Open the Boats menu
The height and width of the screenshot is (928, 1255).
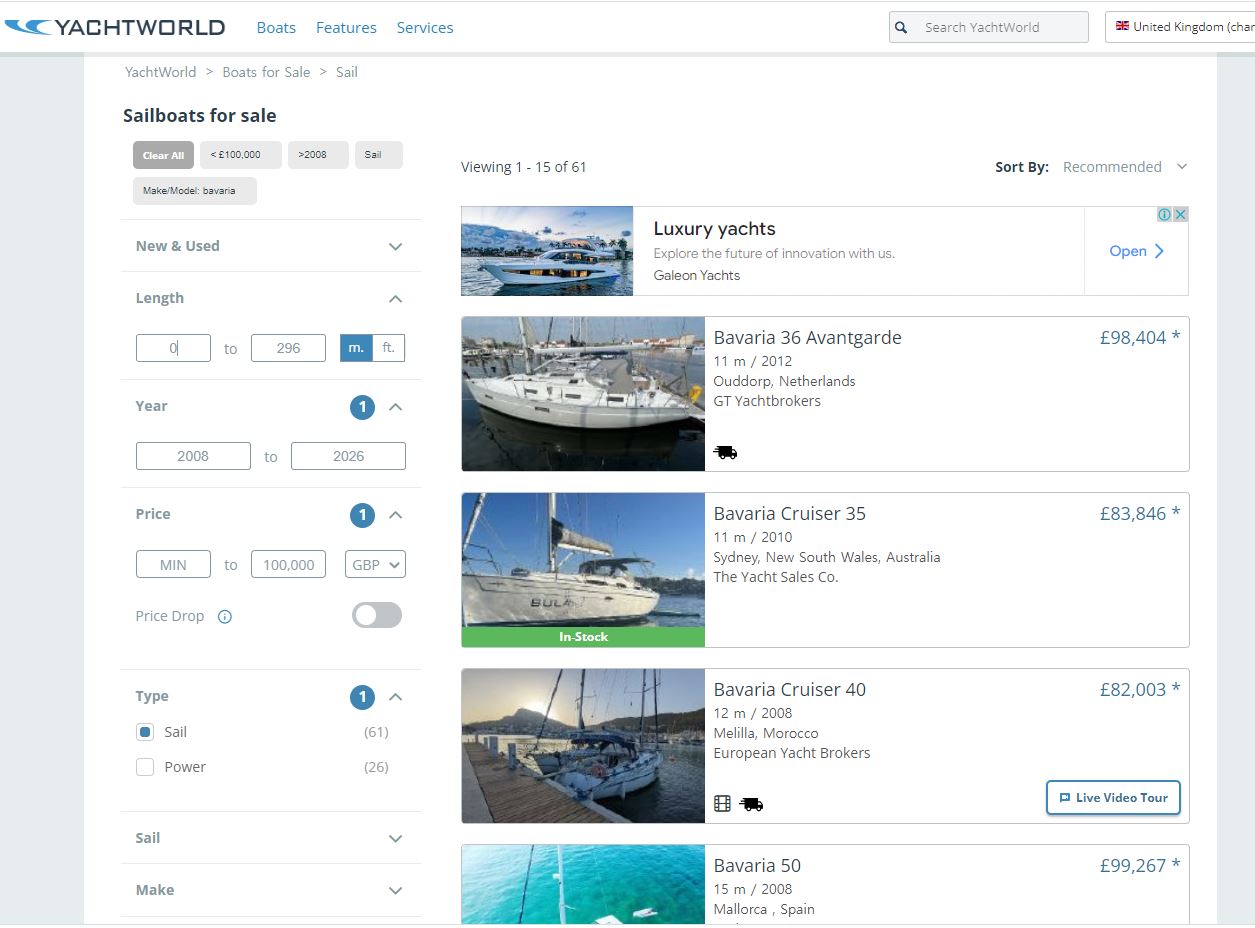coord(276,27)
